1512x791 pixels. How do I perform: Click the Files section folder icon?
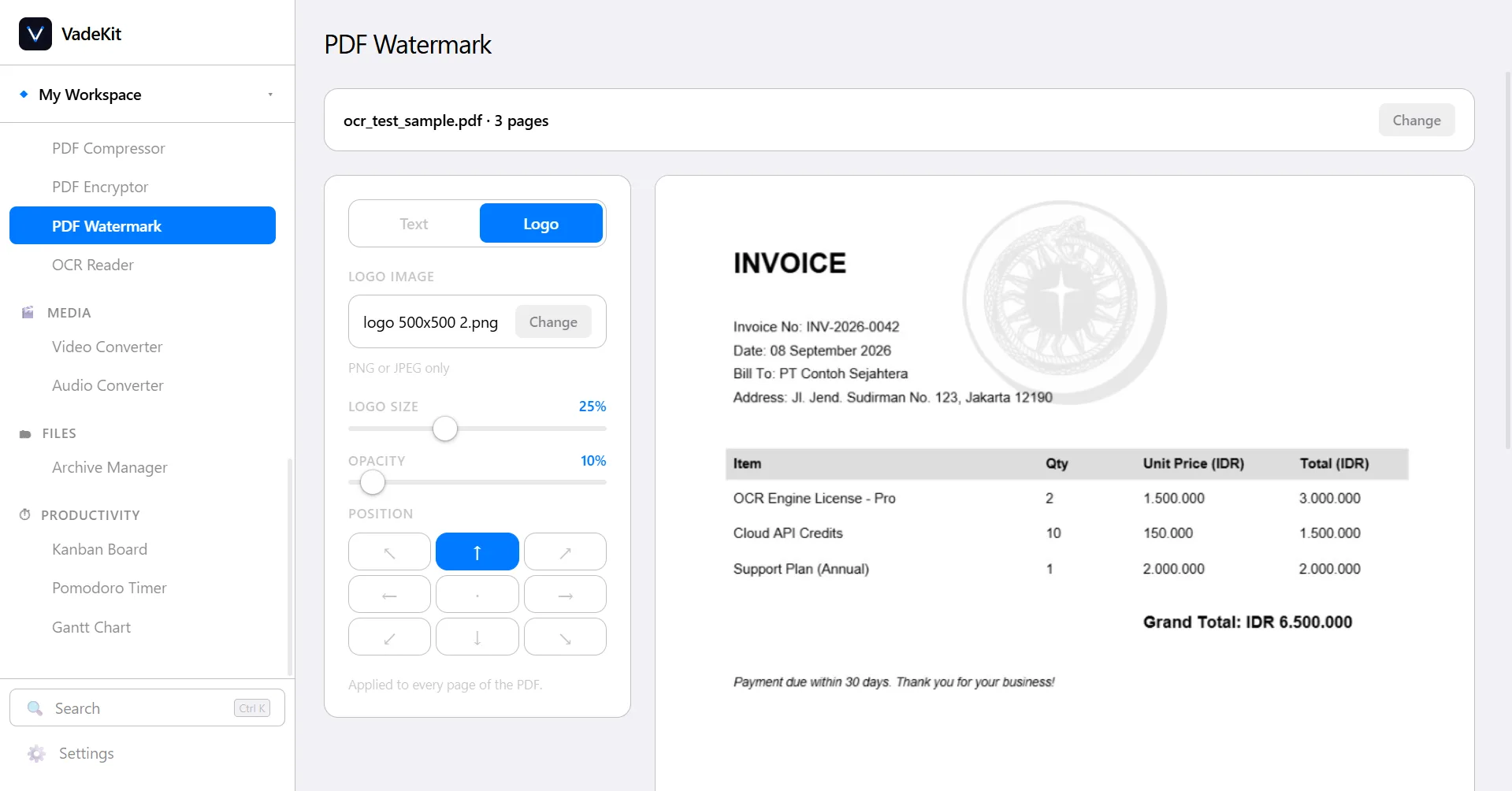pyautogui.click(x=25, y=434)
